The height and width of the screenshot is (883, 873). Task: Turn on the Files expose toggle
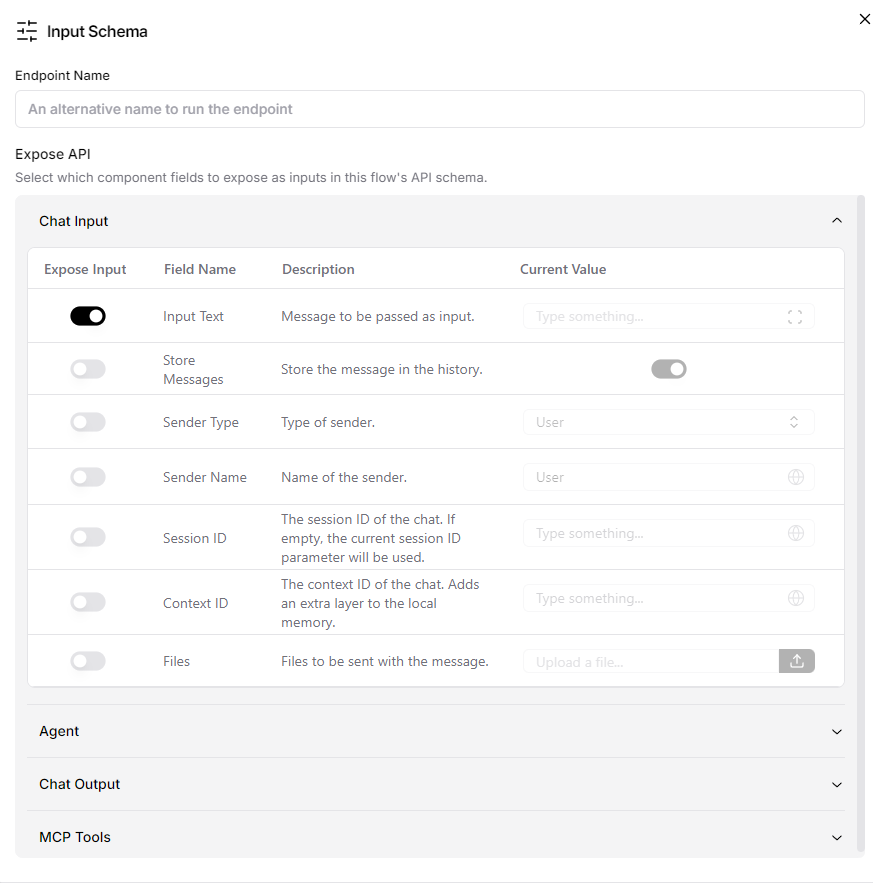[88, 661]
